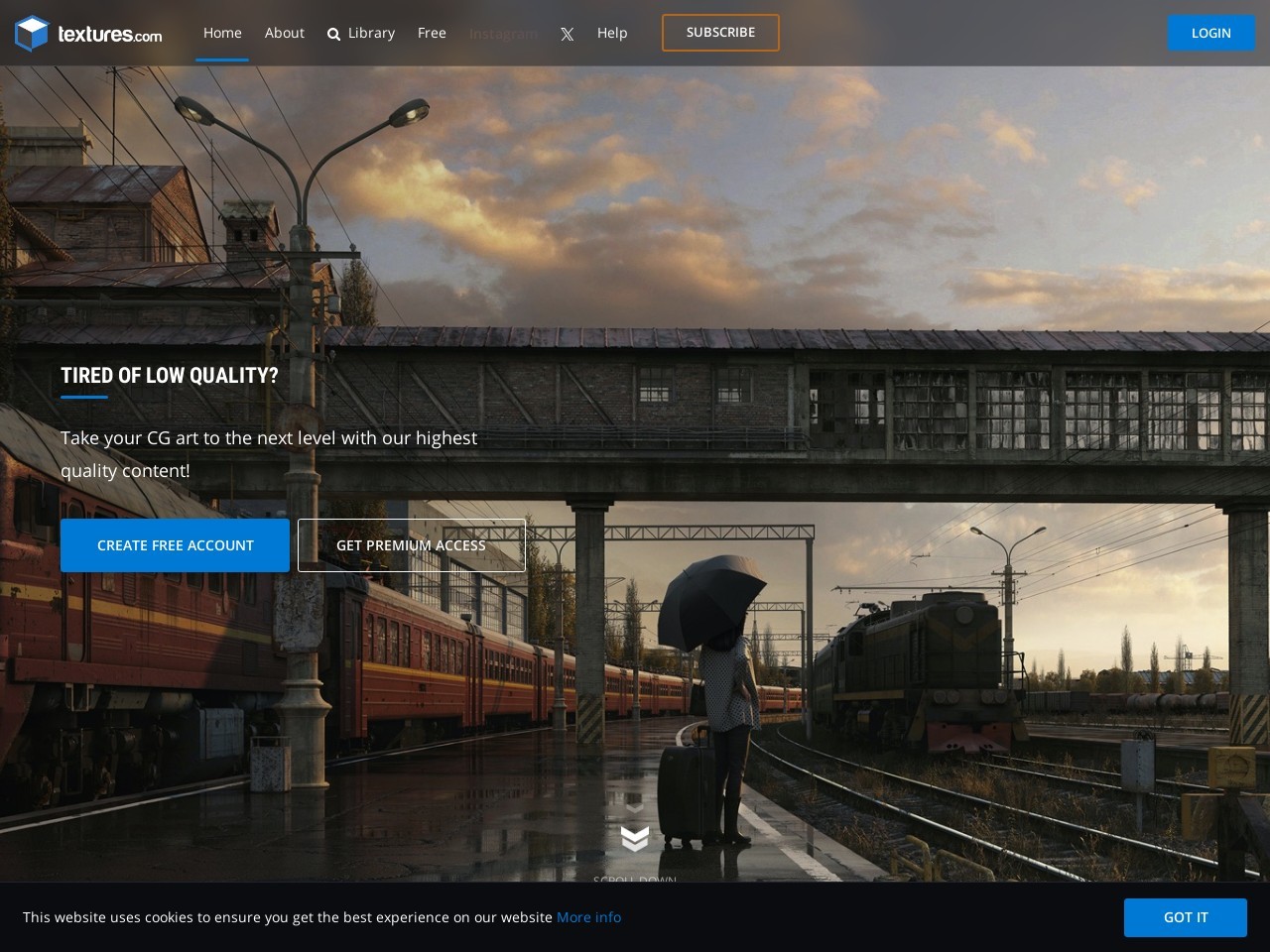Click the SCROLL DOWN label
This screenshot has width=1270, height=952.
[635, 879]
